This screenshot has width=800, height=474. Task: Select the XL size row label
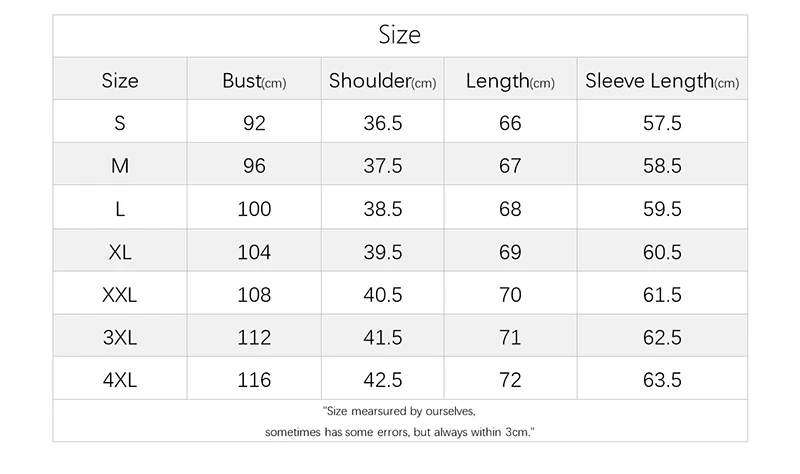(x=120, y=252)
